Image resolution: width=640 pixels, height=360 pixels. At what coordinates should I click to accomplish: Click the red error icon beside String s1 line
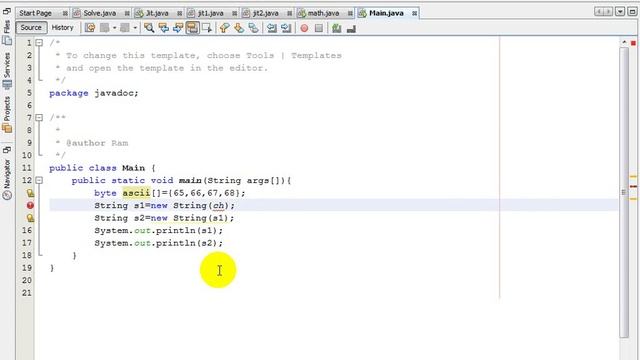30,205
